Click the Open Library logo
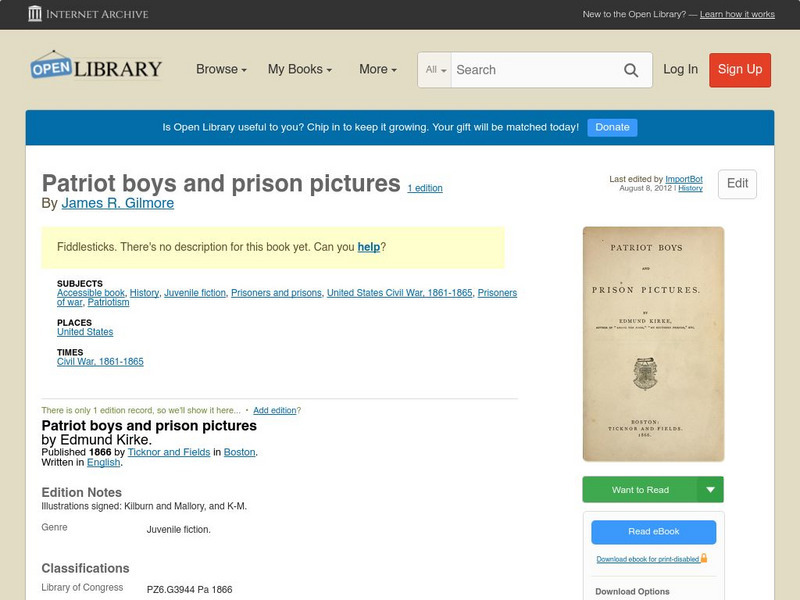The image size is (800, 600). pyautogui.click(x=95, y=67)
